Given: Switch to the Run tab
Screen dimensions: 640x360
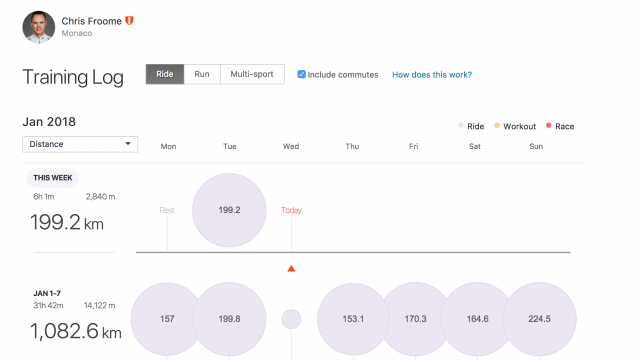Looking at the screenshot, I should pos(202,74).
